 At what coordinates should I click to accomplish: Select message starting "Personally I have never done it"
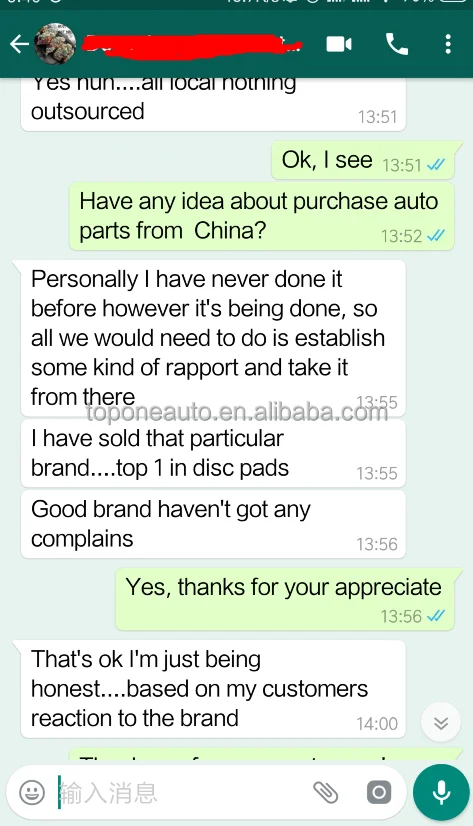[x=213, y=339]
